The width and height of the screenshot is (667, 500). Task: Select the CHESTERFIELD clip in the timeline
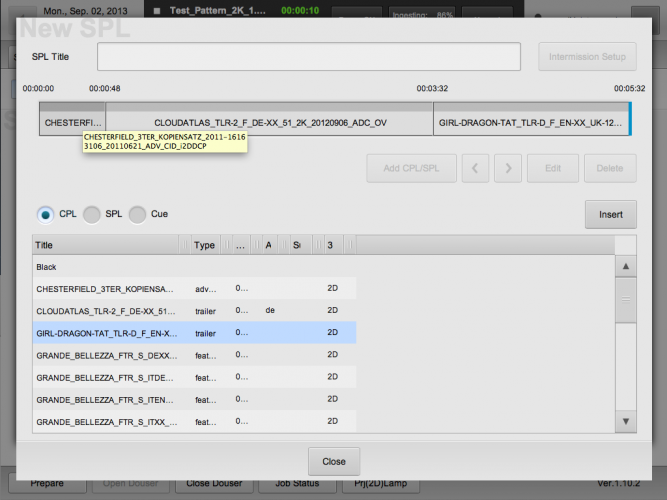(72, 121)
